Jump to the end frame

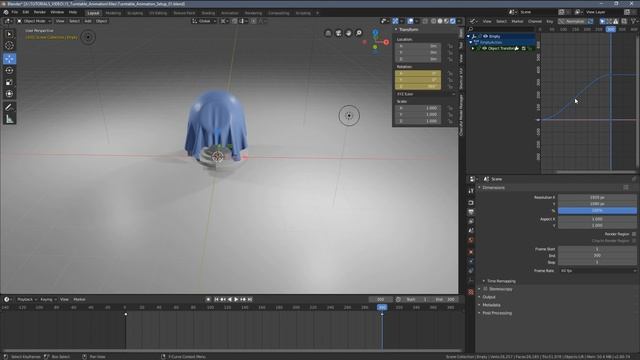250,300
